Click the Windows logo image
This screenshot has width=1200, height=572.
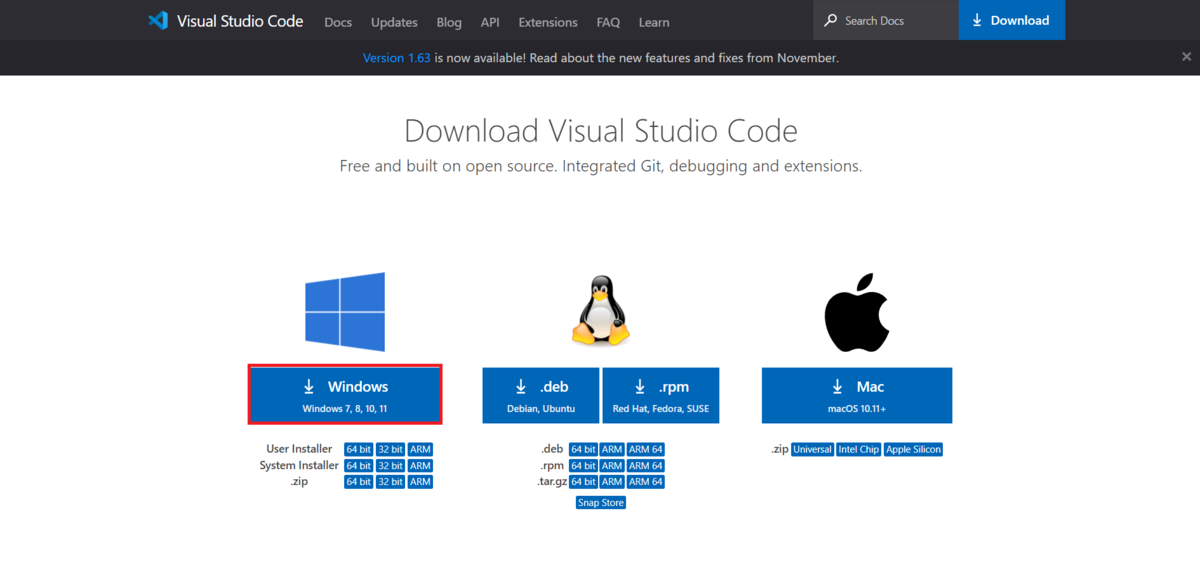345,312
